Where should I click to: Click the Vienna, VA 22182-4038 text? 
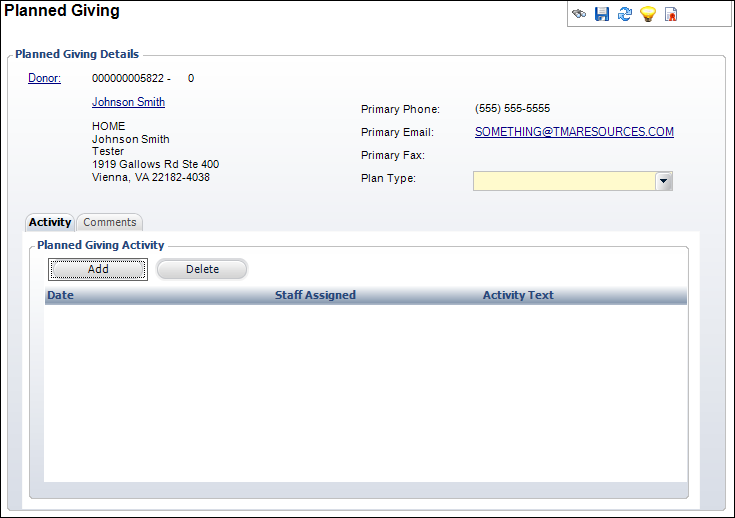(151, 177)
